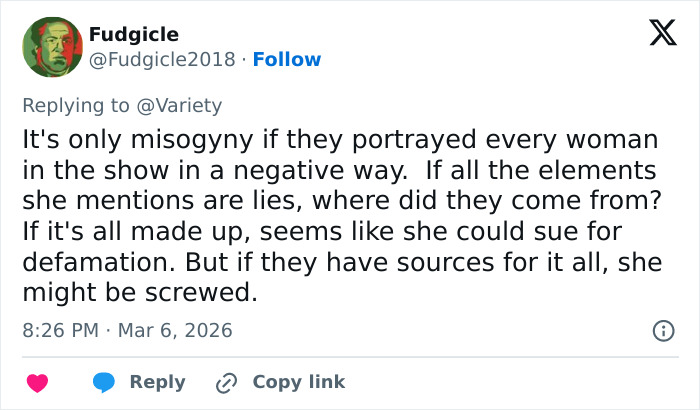The height and width of the screenshot is (410, 700).
Task: Follow the Fudgicle2018 account
Action: pyautogui.click(x=287, y=59)
